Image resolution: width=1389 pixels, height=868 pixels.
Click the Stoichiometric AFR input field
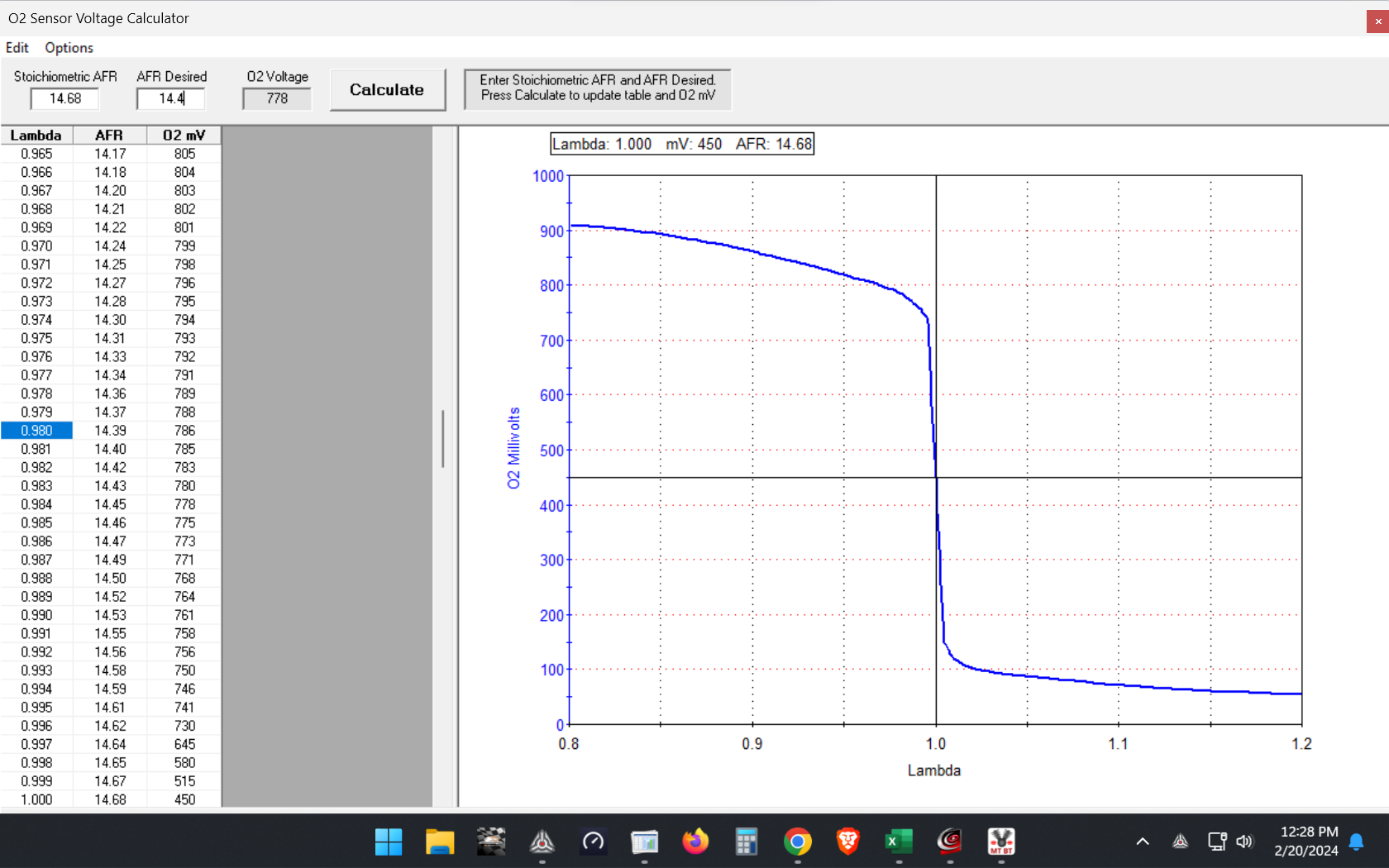click(64, 98)
